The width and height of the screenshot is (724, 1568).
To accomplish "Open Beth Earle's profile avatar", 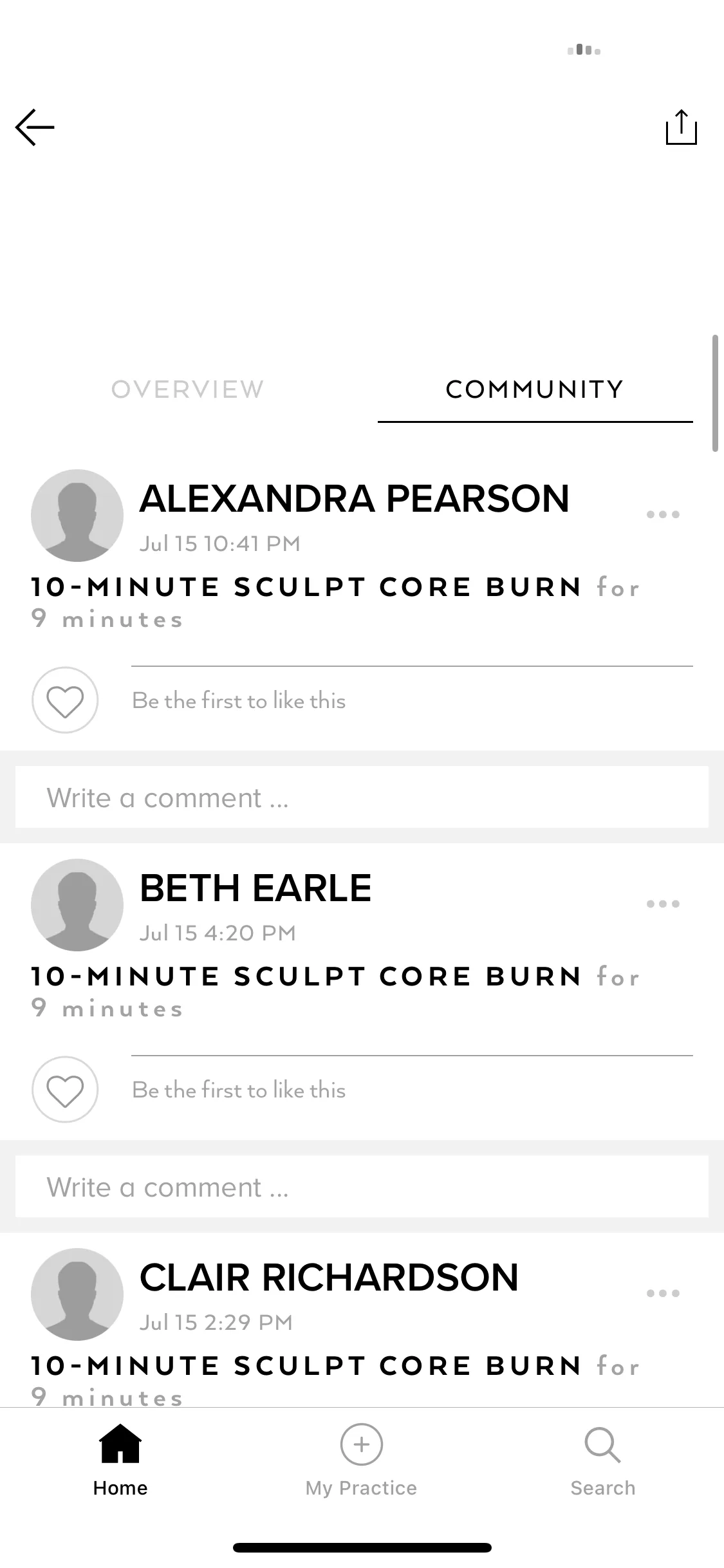I will point(77,905).
